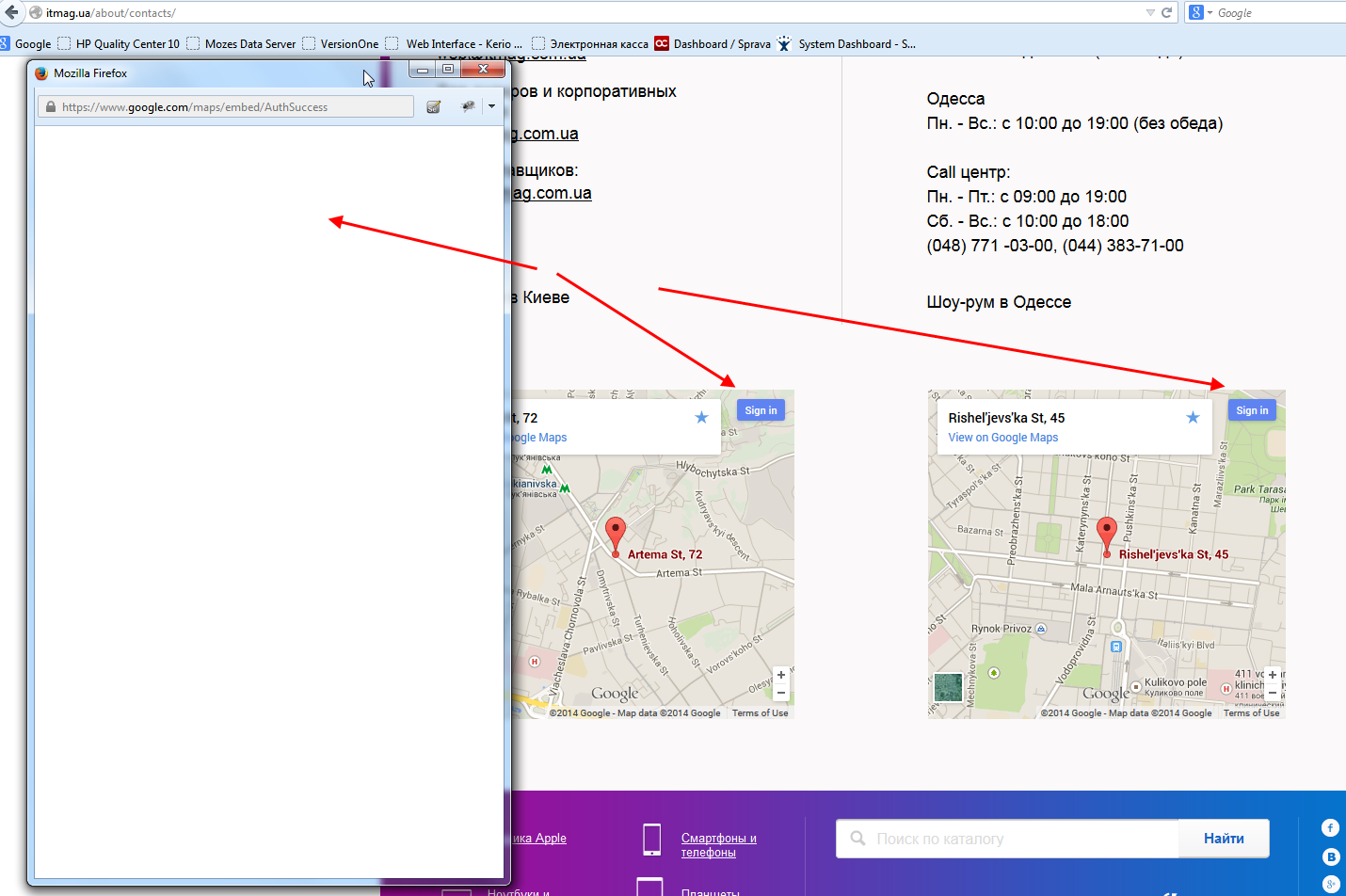Open Смартфоны и телефоны category link
This screenshot has height=896, width=1346.
719,845
